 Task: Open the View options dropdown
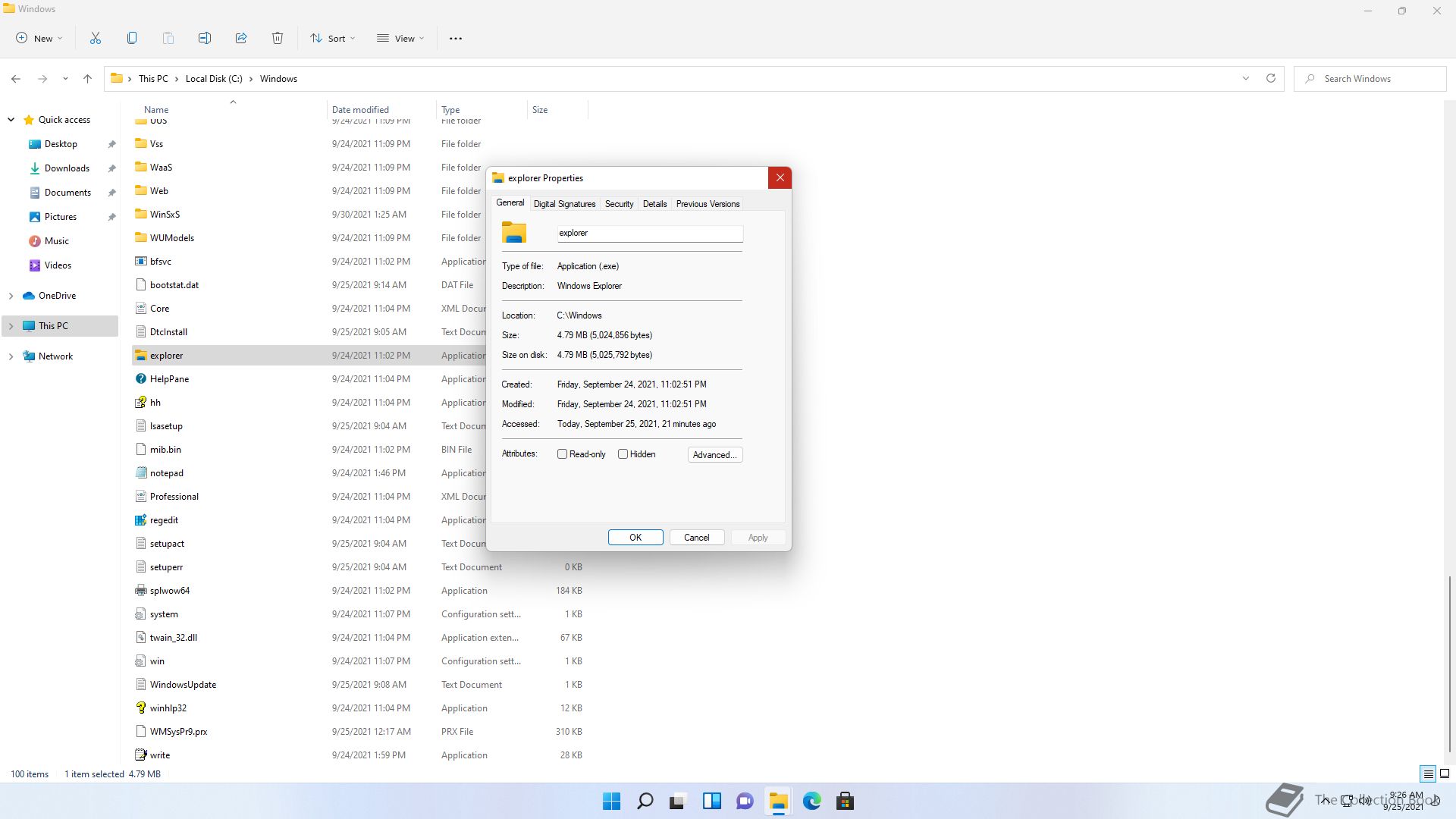coord(400,38)
